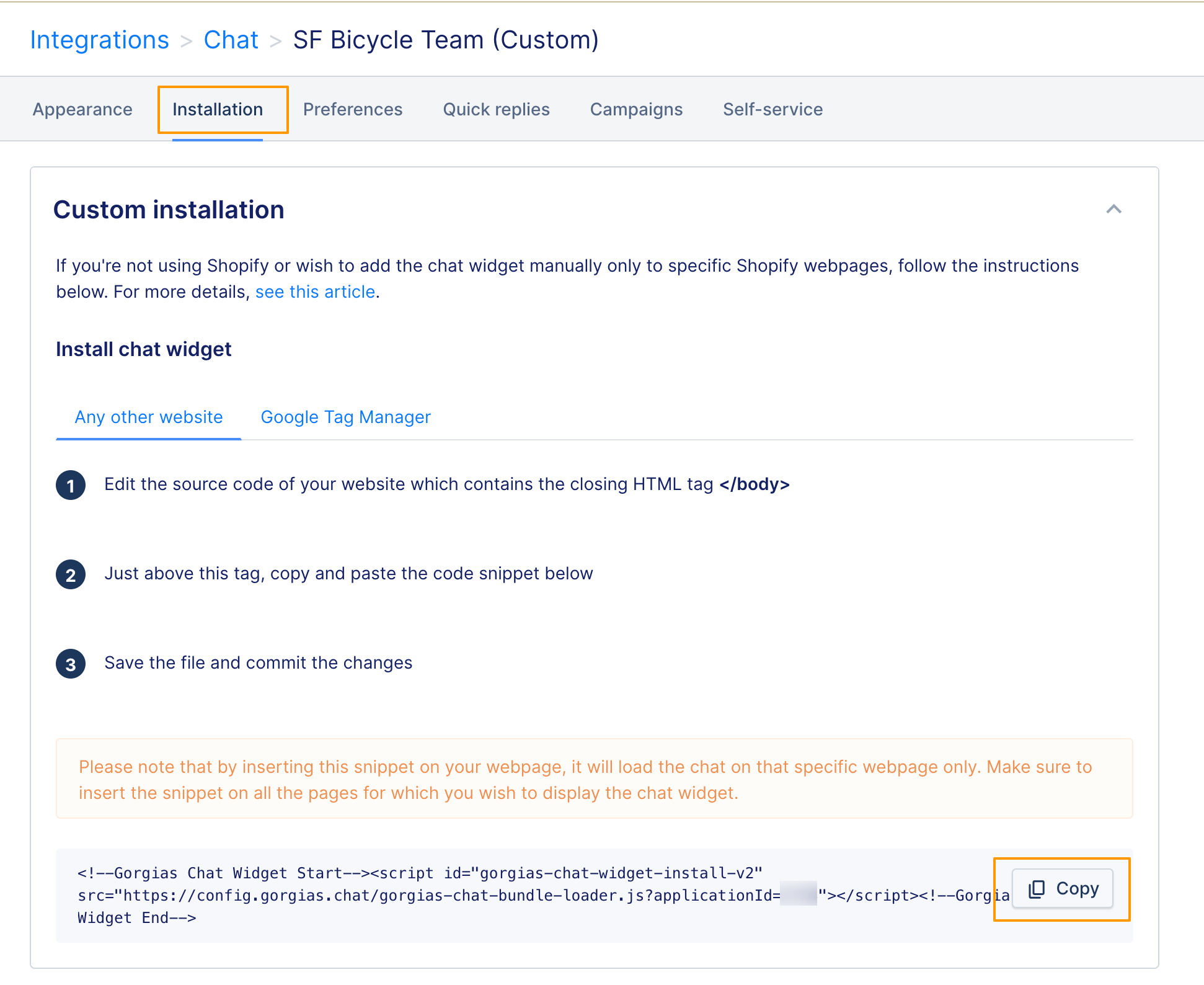Copy the chat widget code snippet
Viewport: 1204px width, 985px height.
1063,888
